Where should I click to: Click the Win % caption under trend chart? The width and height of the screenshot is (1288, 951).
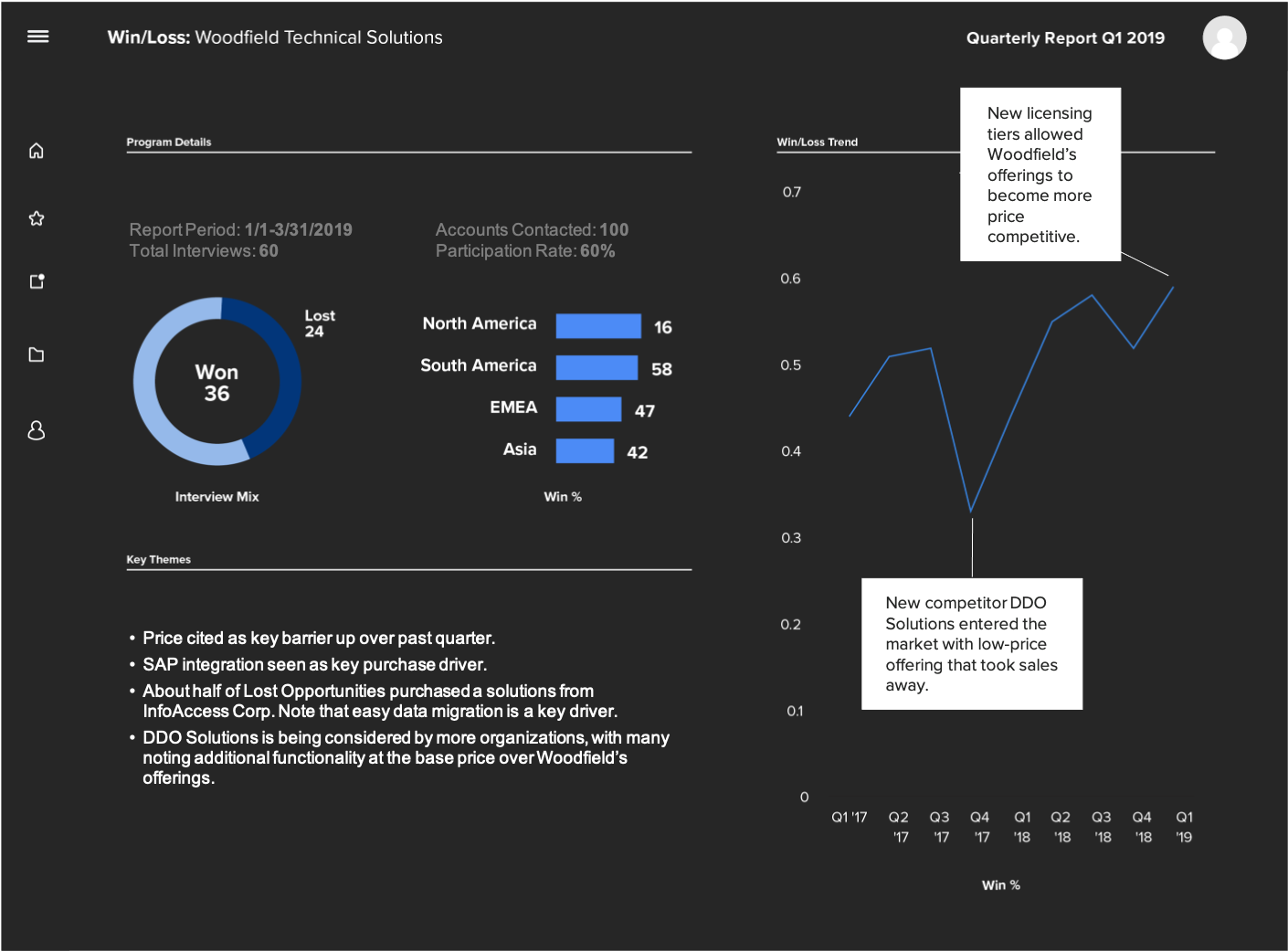click(1001, 885)
